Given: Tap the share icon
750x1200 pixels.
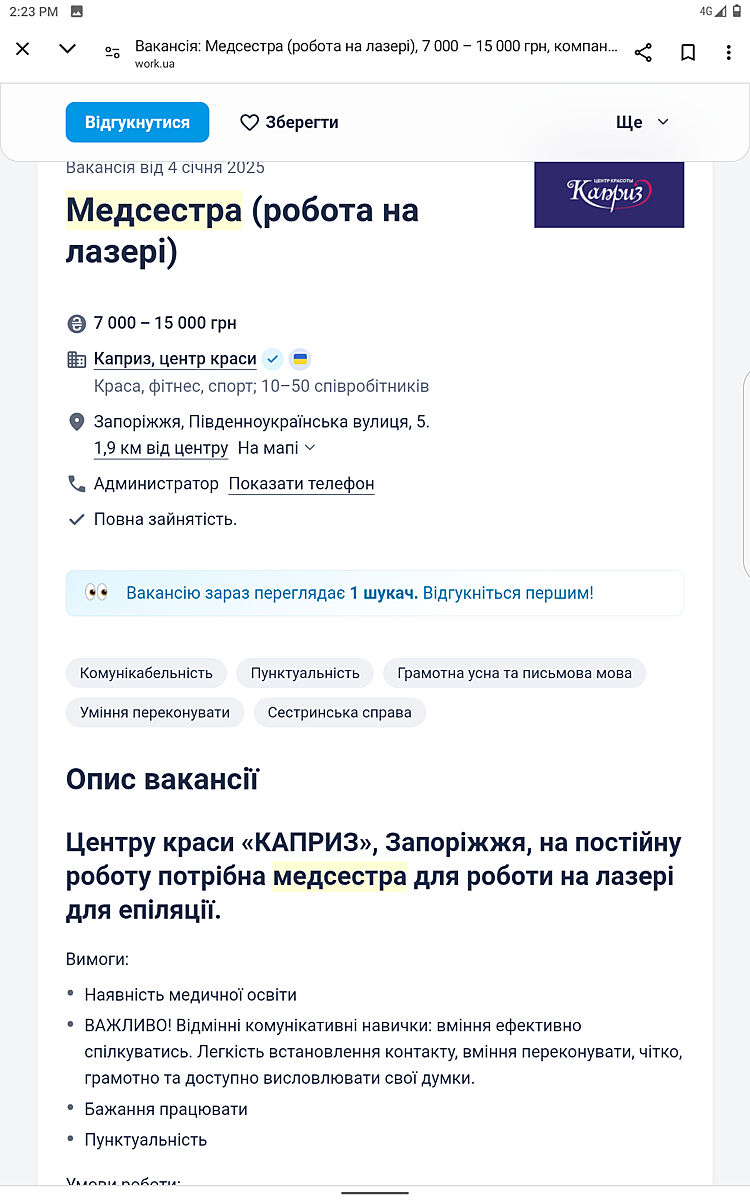Looking at the screenshot, I should pyautogui.click(x=643, y=52).
